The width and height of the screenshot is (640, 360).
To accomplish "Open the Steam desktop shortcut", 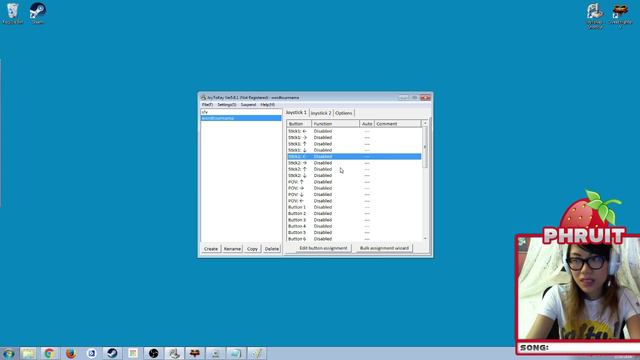I will (38, 13).
